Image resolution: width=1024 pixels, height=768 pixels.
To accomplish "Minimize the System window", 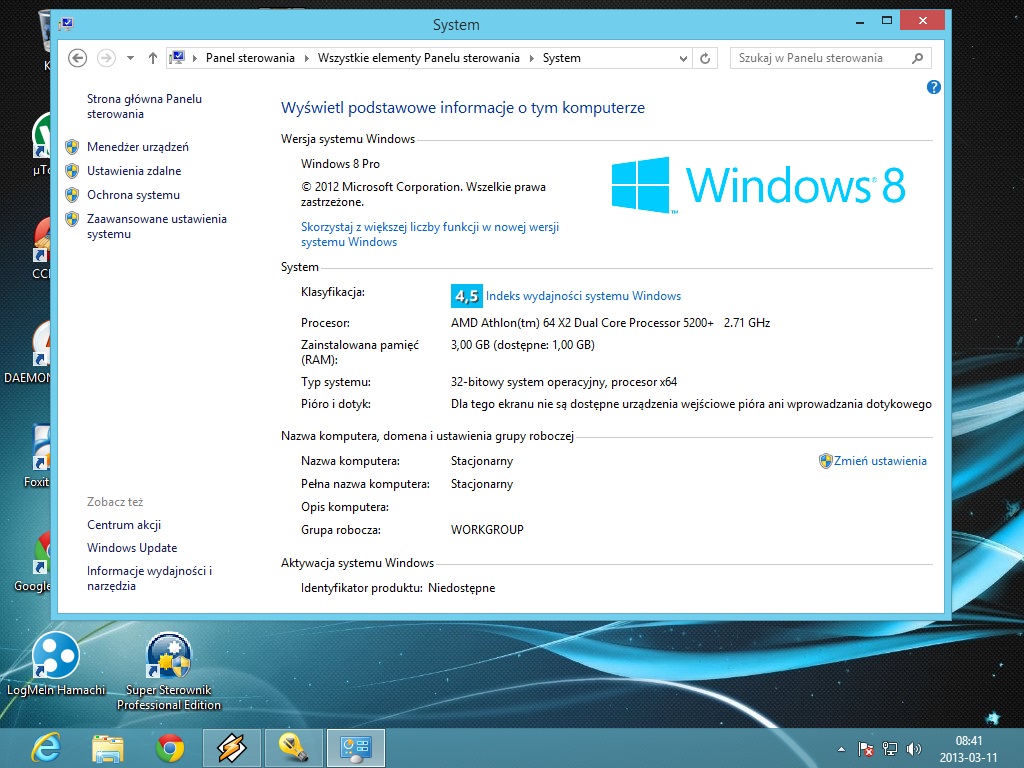I will coord(860,22).
